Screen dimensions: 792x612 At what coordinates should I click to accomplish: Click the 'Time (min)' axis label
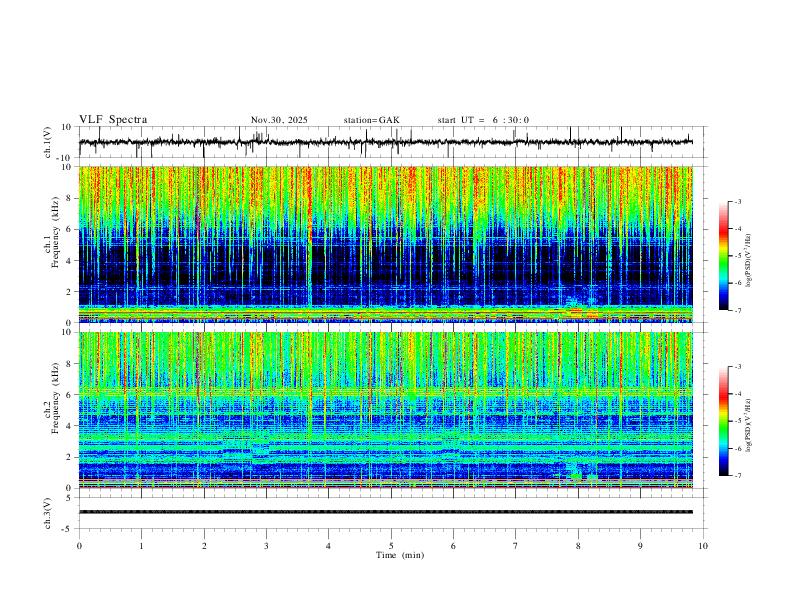[x=400, y=555]
